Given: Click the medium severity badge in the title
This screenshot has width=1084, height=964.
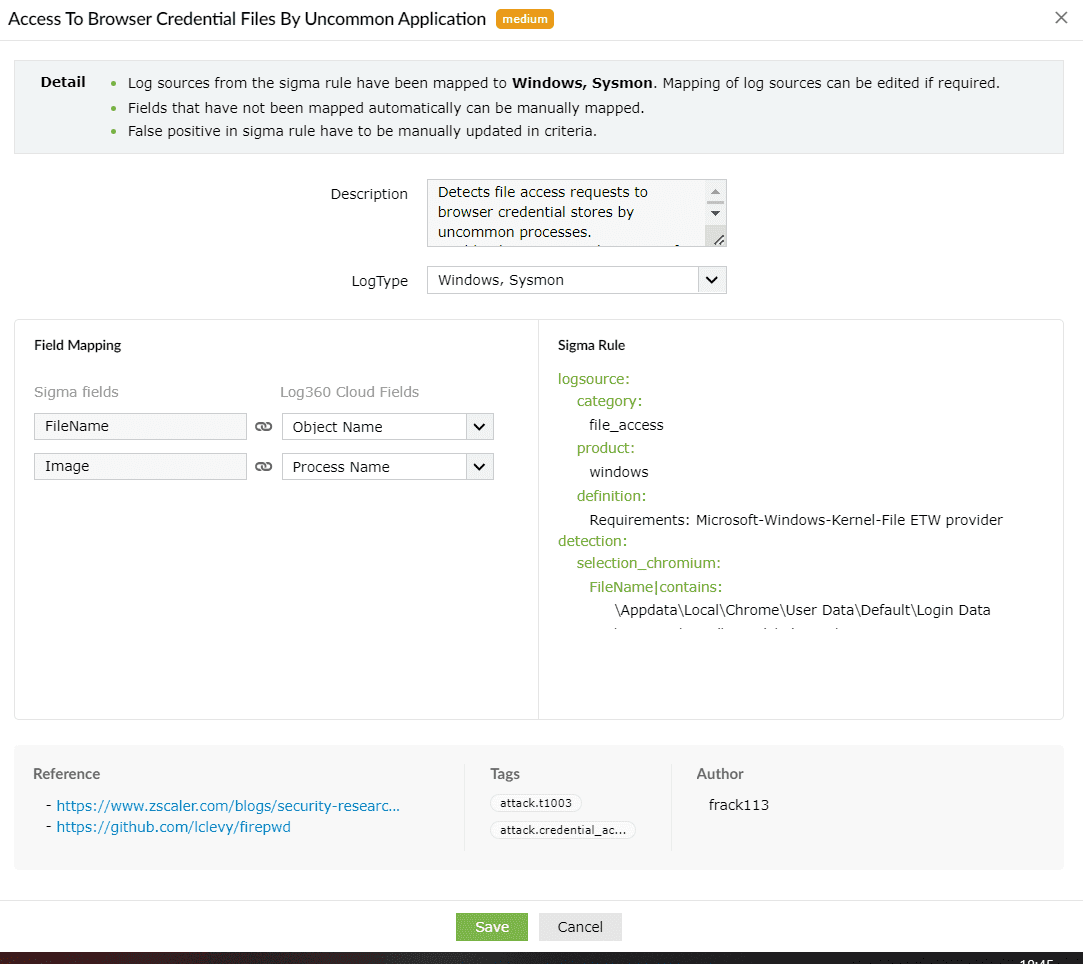Looking at the screenshot, I should [524, 18].
